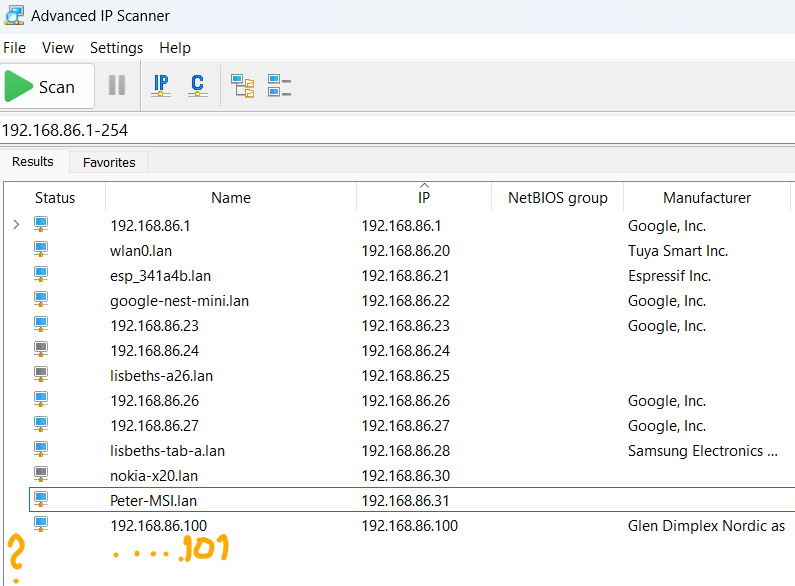Screen dimensions: 795x586
Task: Click Google, Inc. in the 192.168.86.27 row
Action: [x=667, y=426]
